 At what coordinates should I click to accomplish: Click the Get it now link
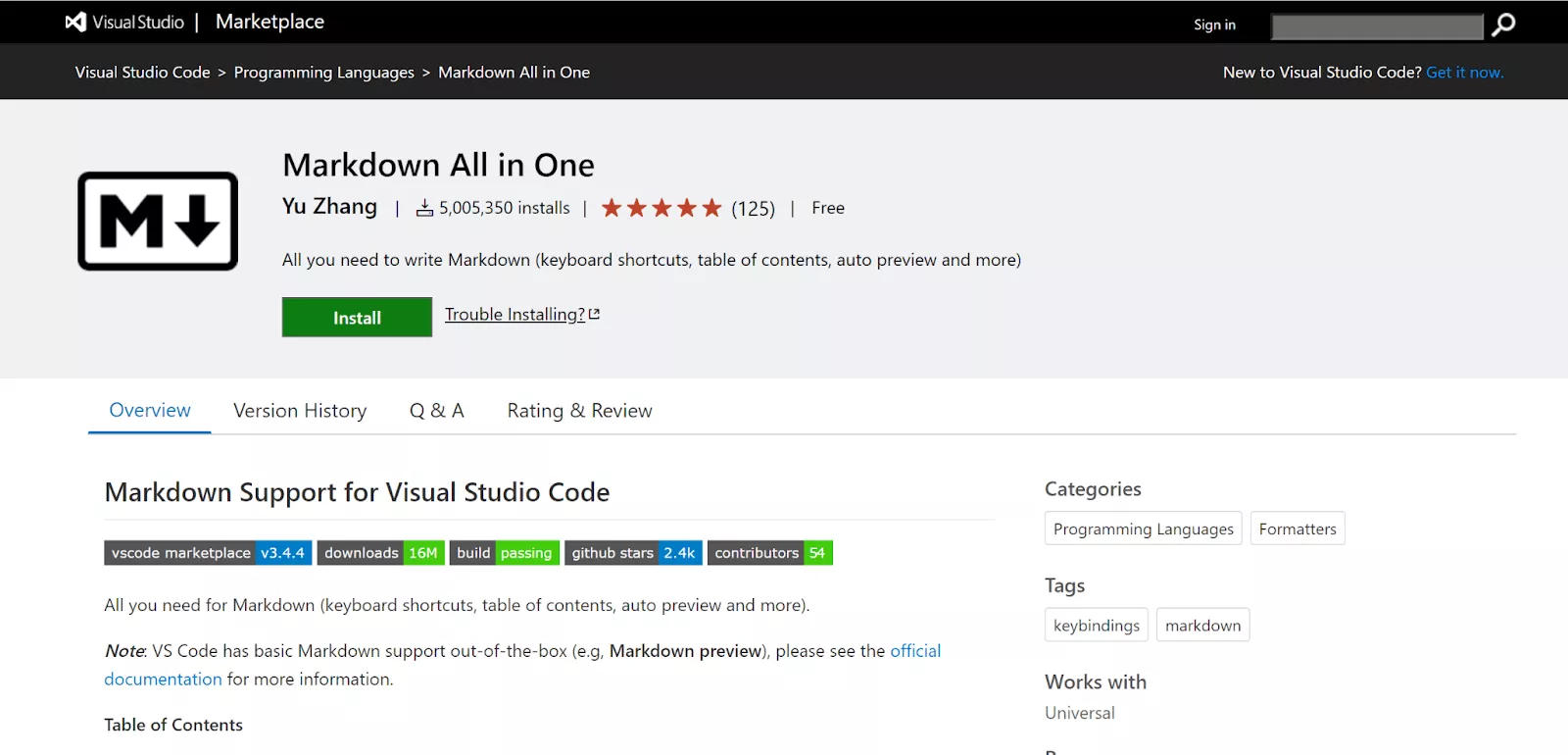(x=1464, y=73)
